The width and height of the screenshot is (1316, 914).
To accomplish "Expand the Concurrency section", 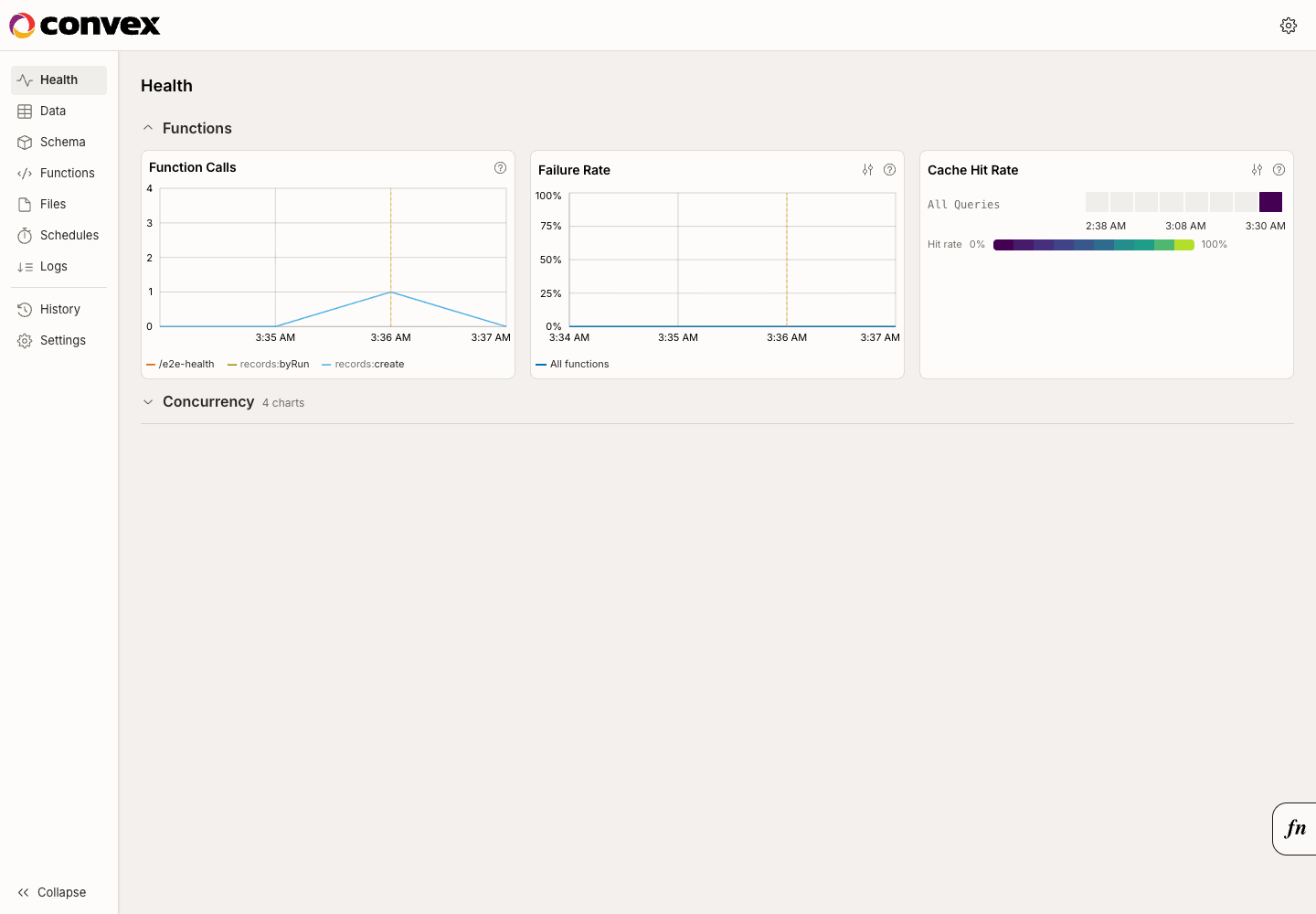I will 148,402.
